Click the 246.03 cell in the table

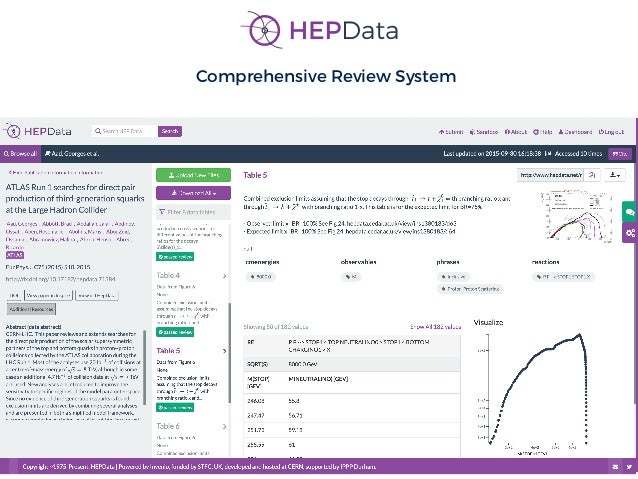click(x=256, y=401)
